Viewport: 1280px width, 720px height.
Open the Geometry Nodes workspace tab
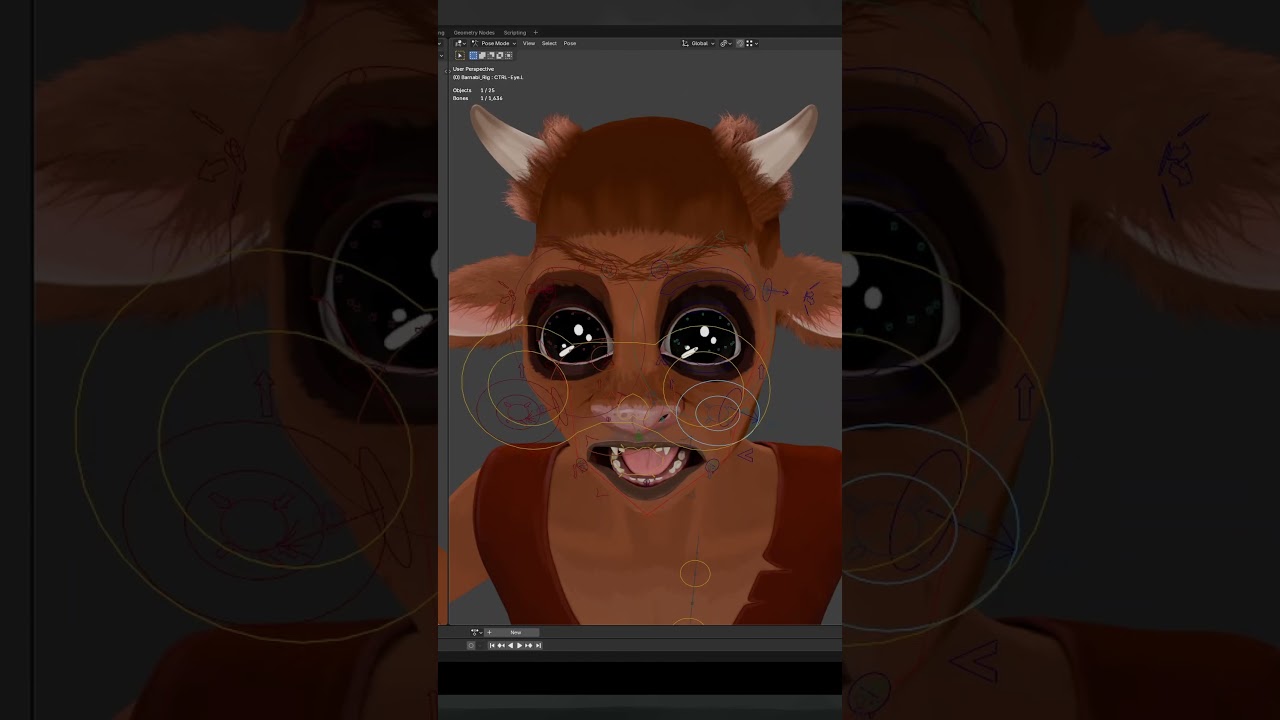[474, 33]
